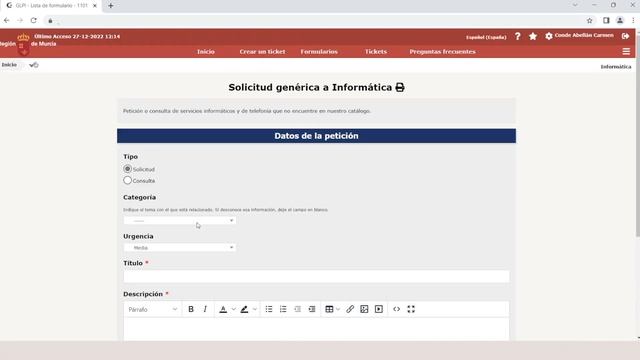This screenshot has height=360, width=640.
Task: Increase indent in description editor
Action: (x=312, y=309)
